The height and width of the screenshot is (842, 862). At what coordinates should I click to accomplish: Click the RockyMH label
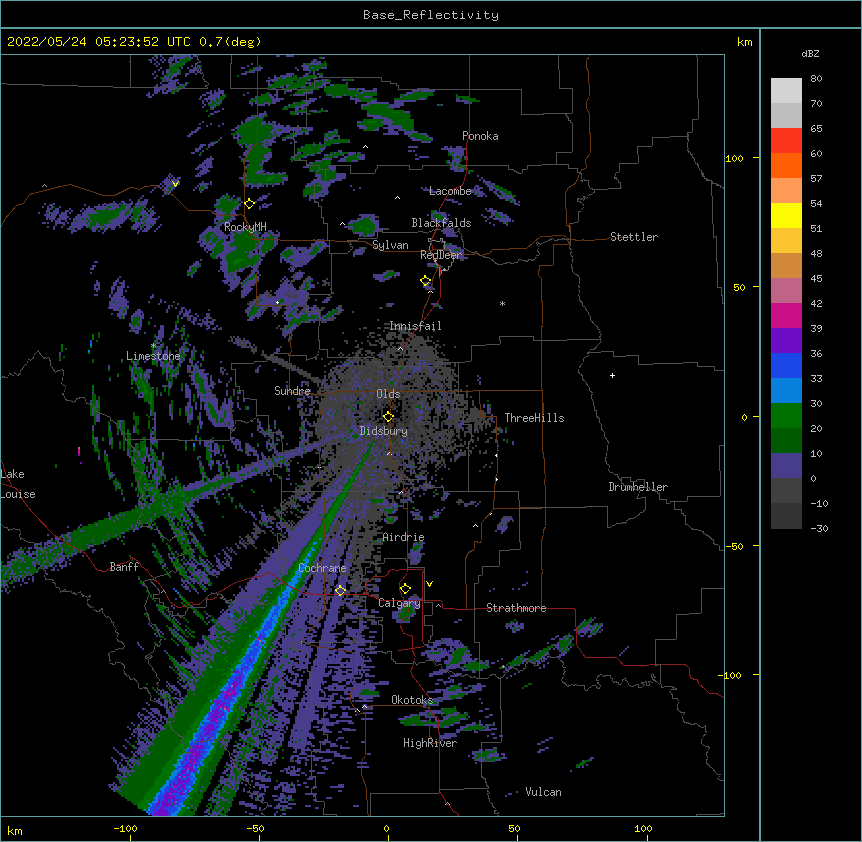245,227
